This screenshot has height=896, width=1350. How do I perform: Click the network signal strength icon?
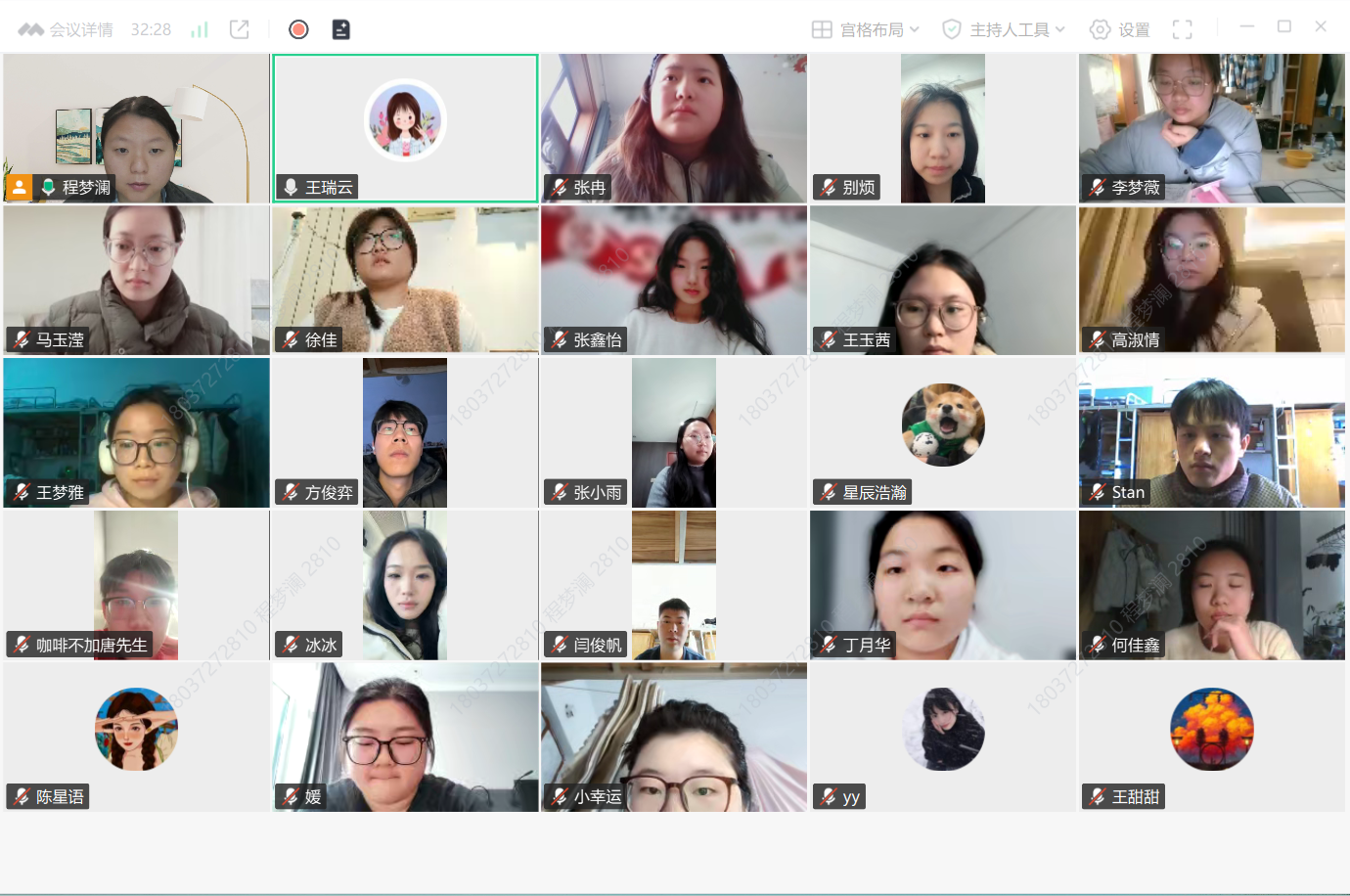pyautogui.click(x=200, y=29)
